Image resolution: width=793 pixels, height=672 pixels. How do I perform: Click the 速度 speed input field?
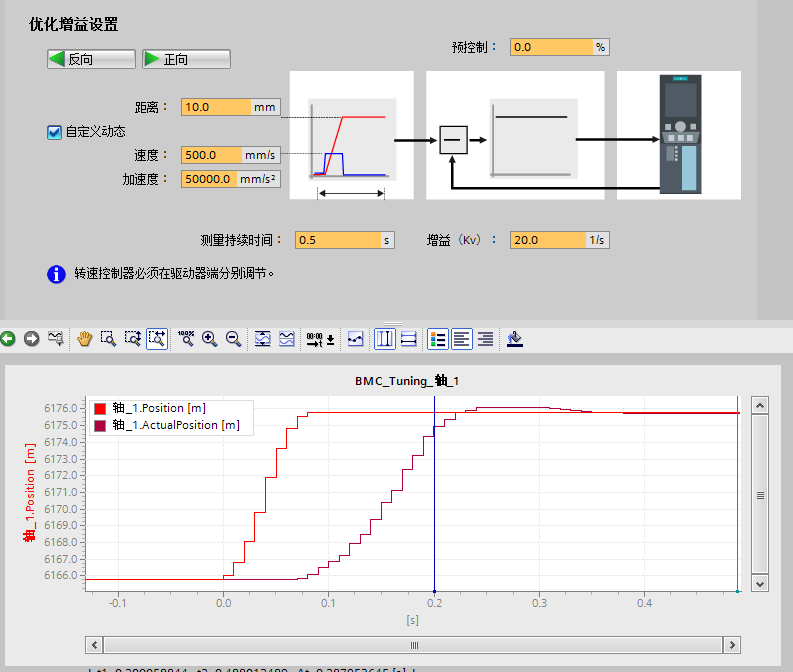point(211,155)
